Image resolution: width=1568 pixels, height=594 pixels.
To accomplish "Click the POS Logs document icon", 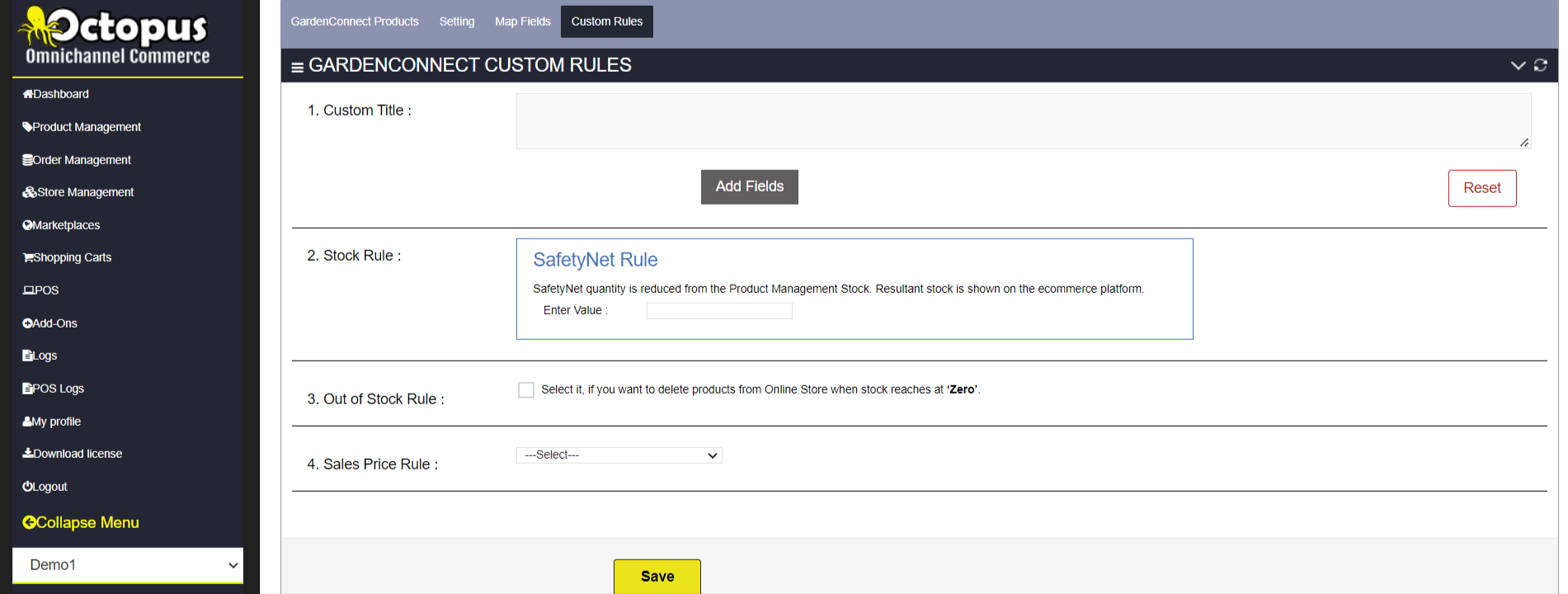I will [28, 389].
